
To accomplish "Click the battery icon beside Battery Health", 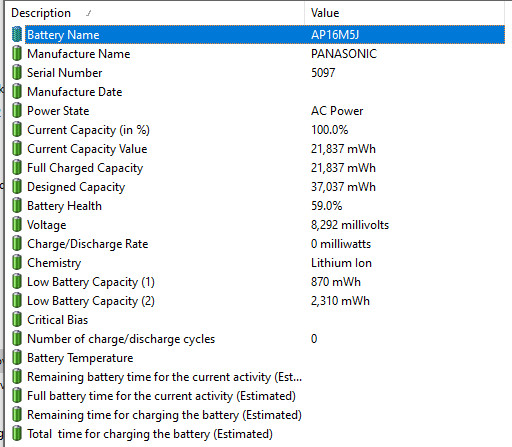I will click(x=17, y=205).
